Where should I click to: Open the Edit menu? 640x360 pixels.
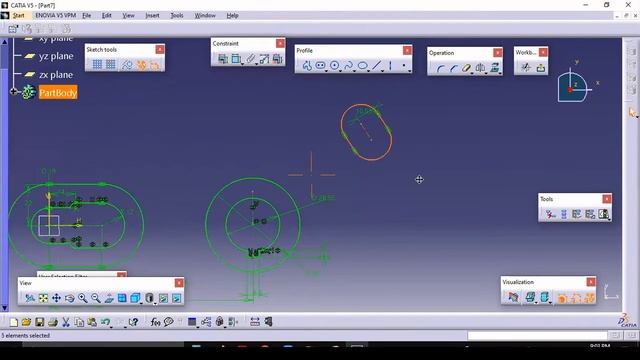pos(107,16)
